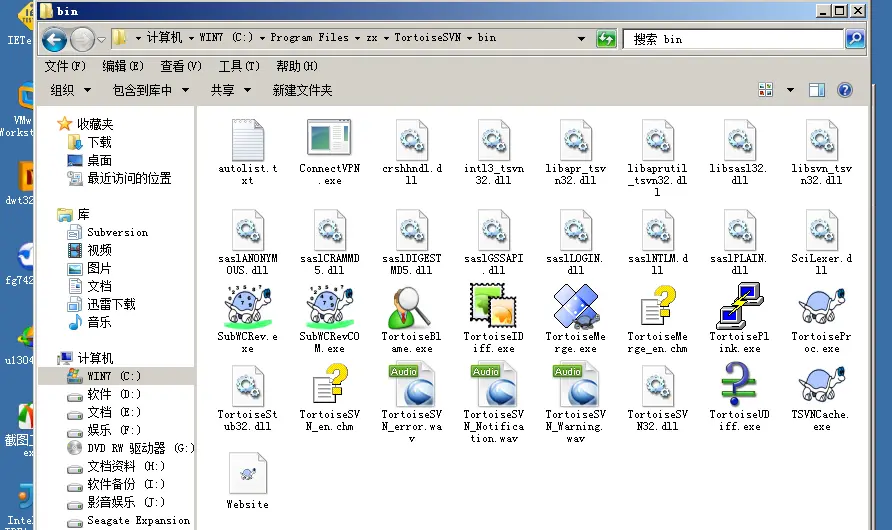
Task: Open the 帮助(H) menu
Action: point(297,67)
